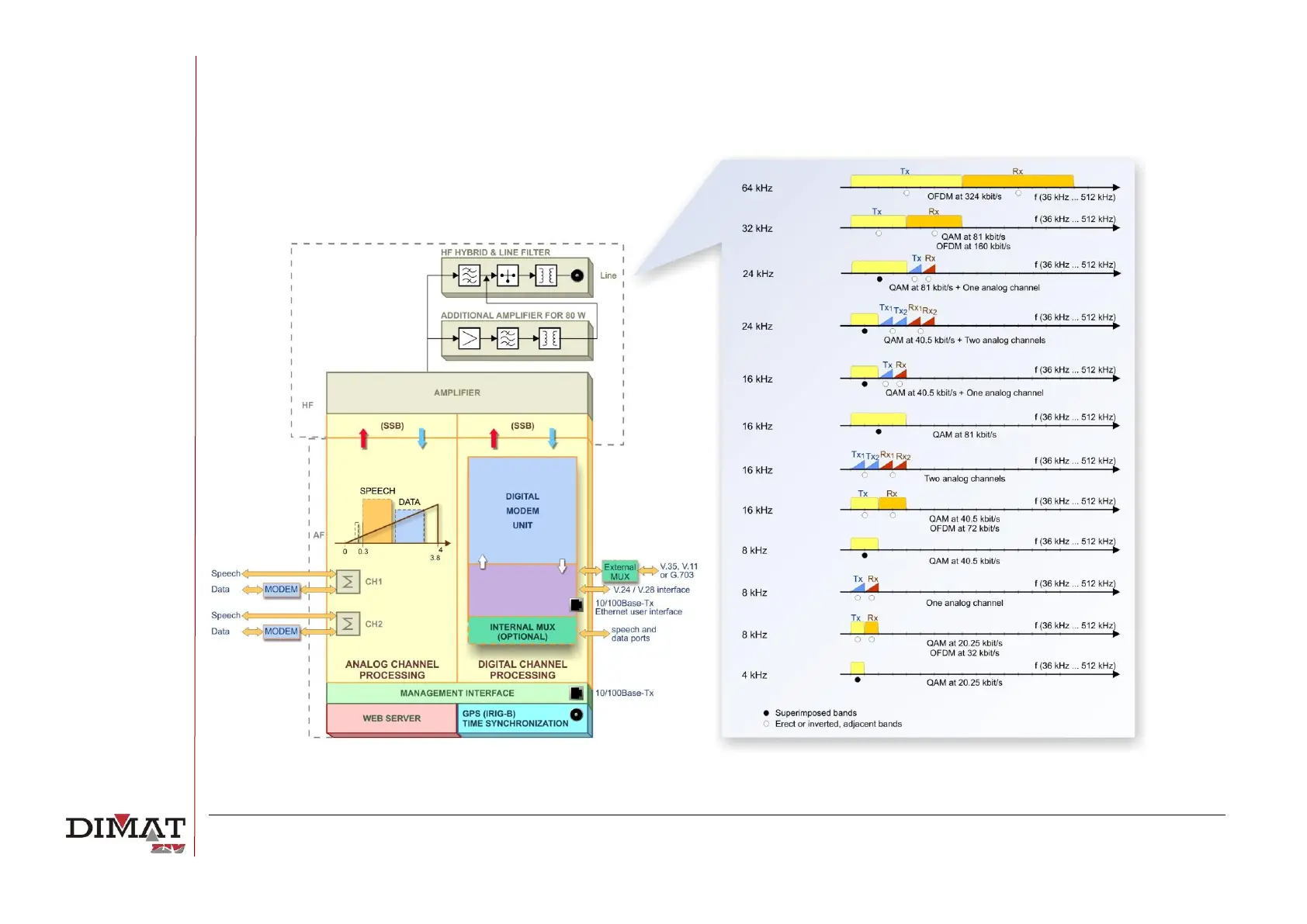Click the transformer symbol in additional amplifier block

coord(549,338)
